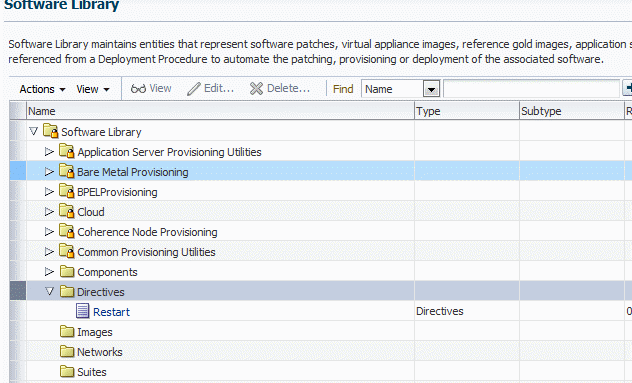Open the Actions menu

pyautogui.click(x=42, y=89)
